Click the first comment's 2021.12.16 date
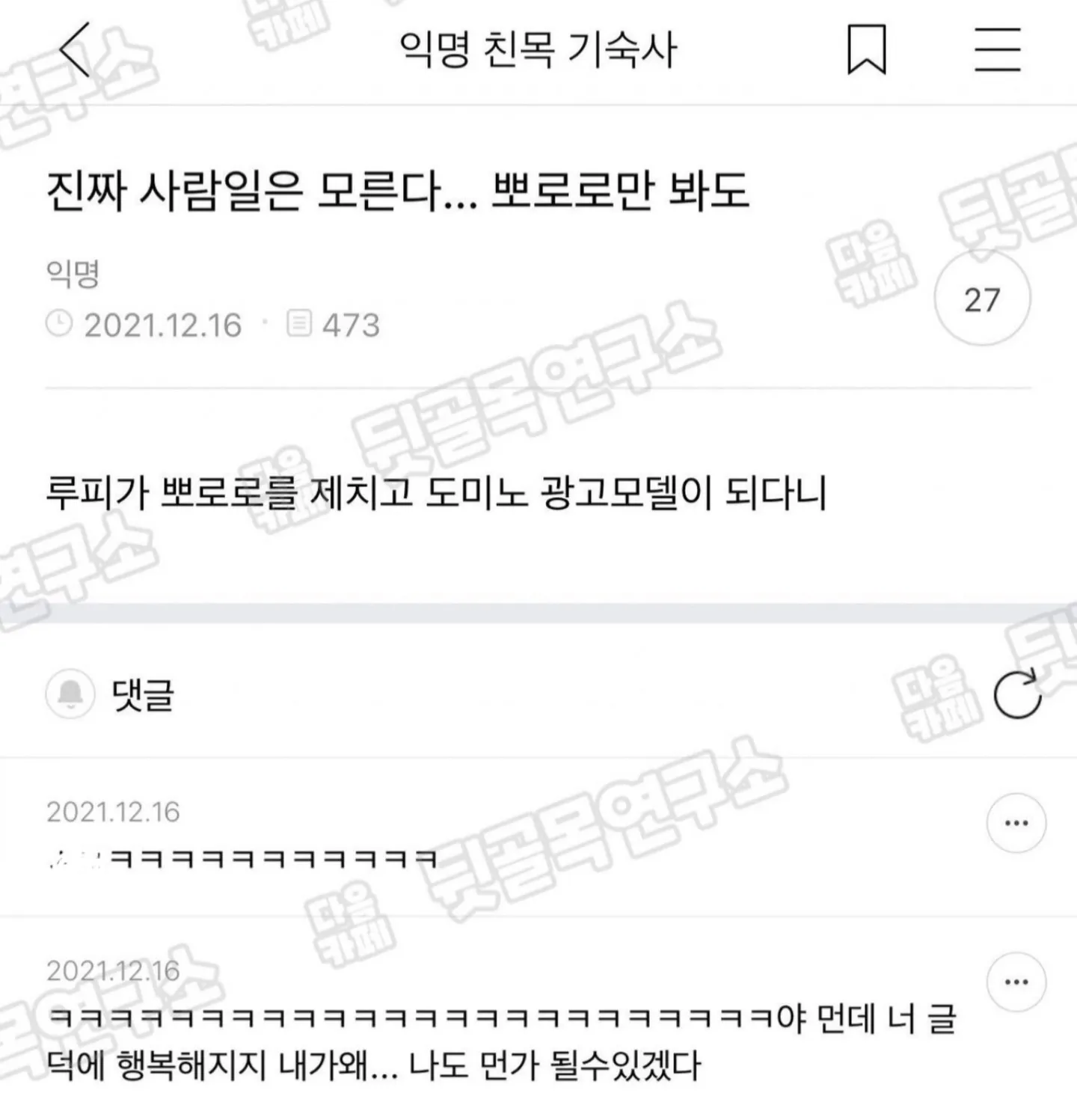This screenshot has height=1120, width=1077. (113, 812)
